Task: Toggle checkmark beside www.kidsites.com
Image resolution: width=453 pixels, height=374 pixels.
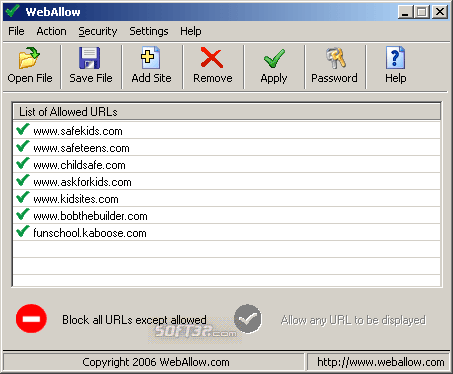Action: [x=23, y=197]
